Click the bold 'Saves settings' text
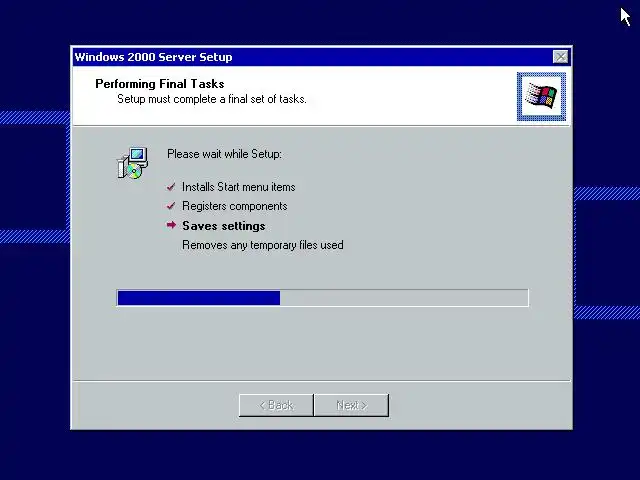 (x=224, y=226)
